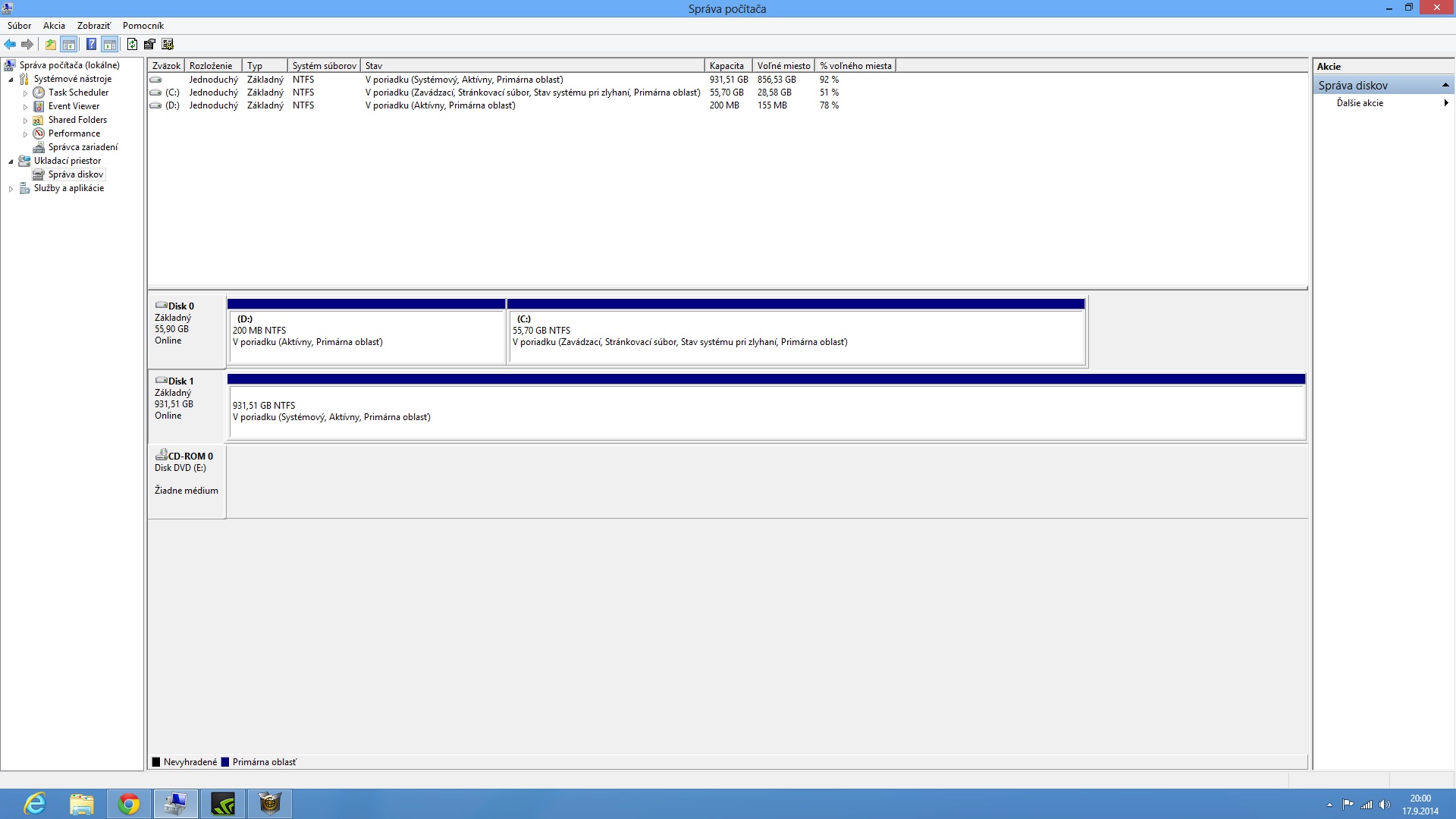This screenshot has width=1456, height=819.
Task: Open Ďalšie akcie submenu in Actions pane
Action: [x=1360, y=103]
